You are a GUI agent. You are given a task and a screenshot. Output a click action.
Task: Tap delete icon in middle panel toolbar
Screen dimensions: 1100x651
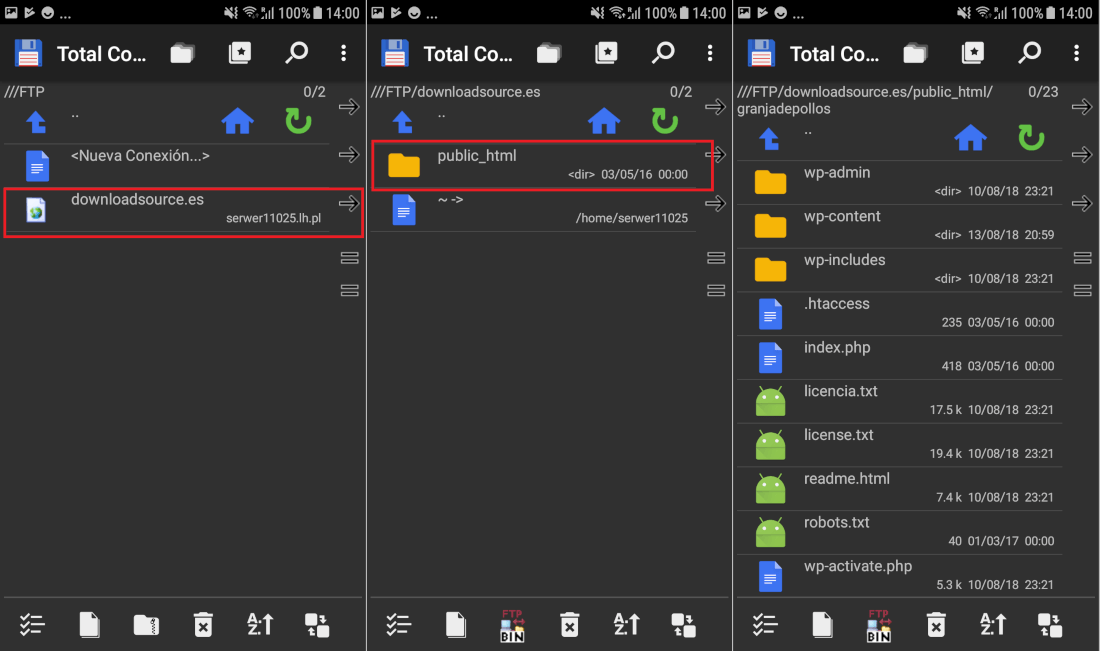570,624
